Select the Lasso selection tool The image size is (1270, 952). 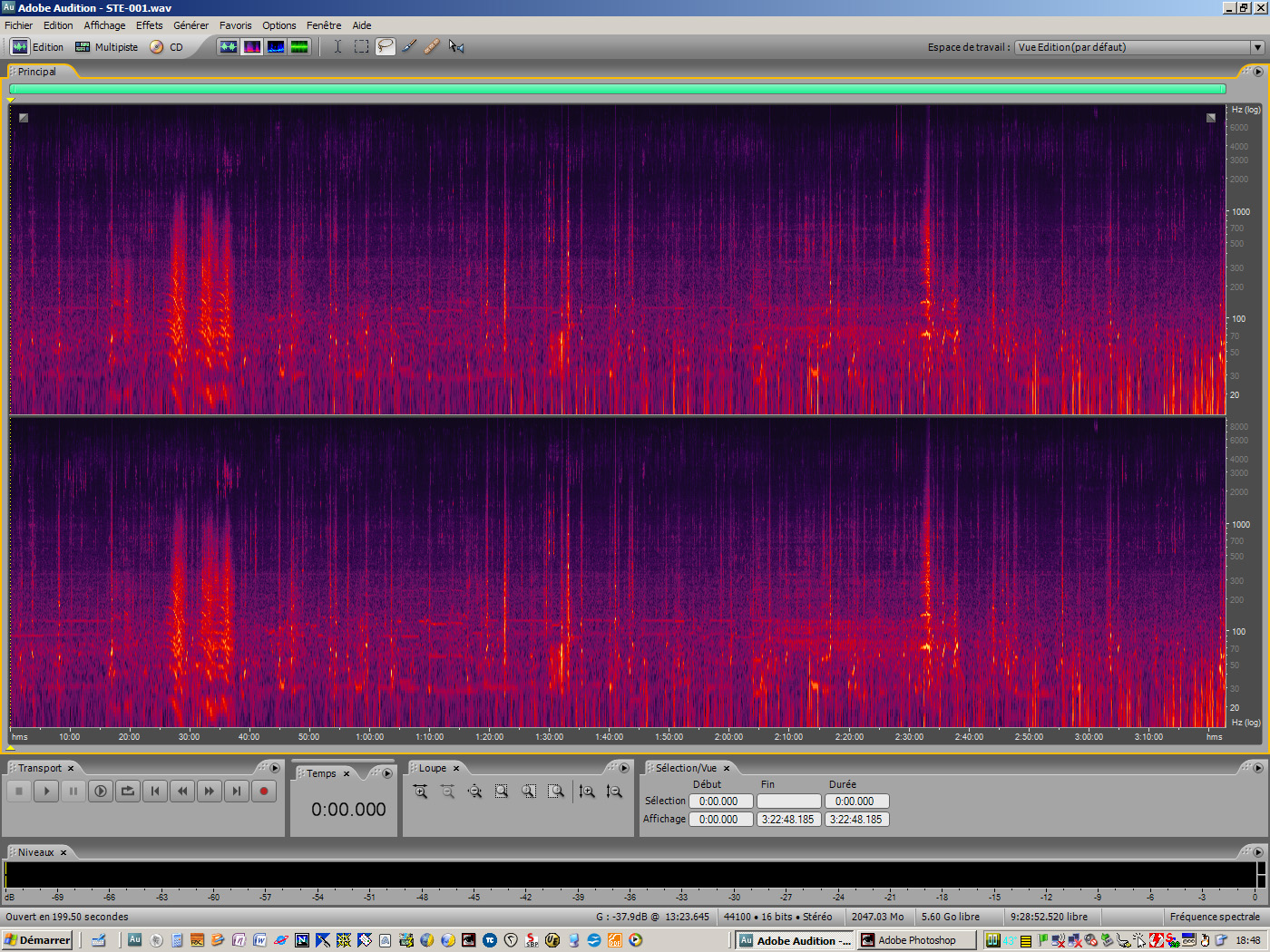point(385,46)
